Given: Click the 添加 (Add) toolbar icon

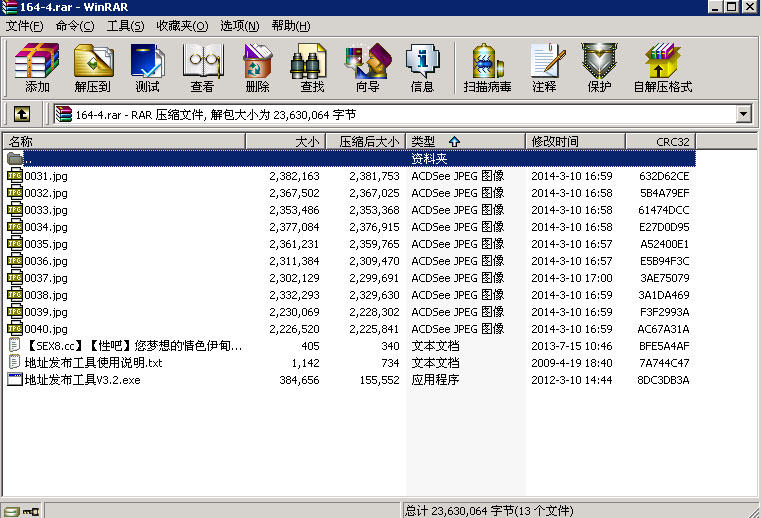Looking at the screenshot, I should (x=37, y=68).
